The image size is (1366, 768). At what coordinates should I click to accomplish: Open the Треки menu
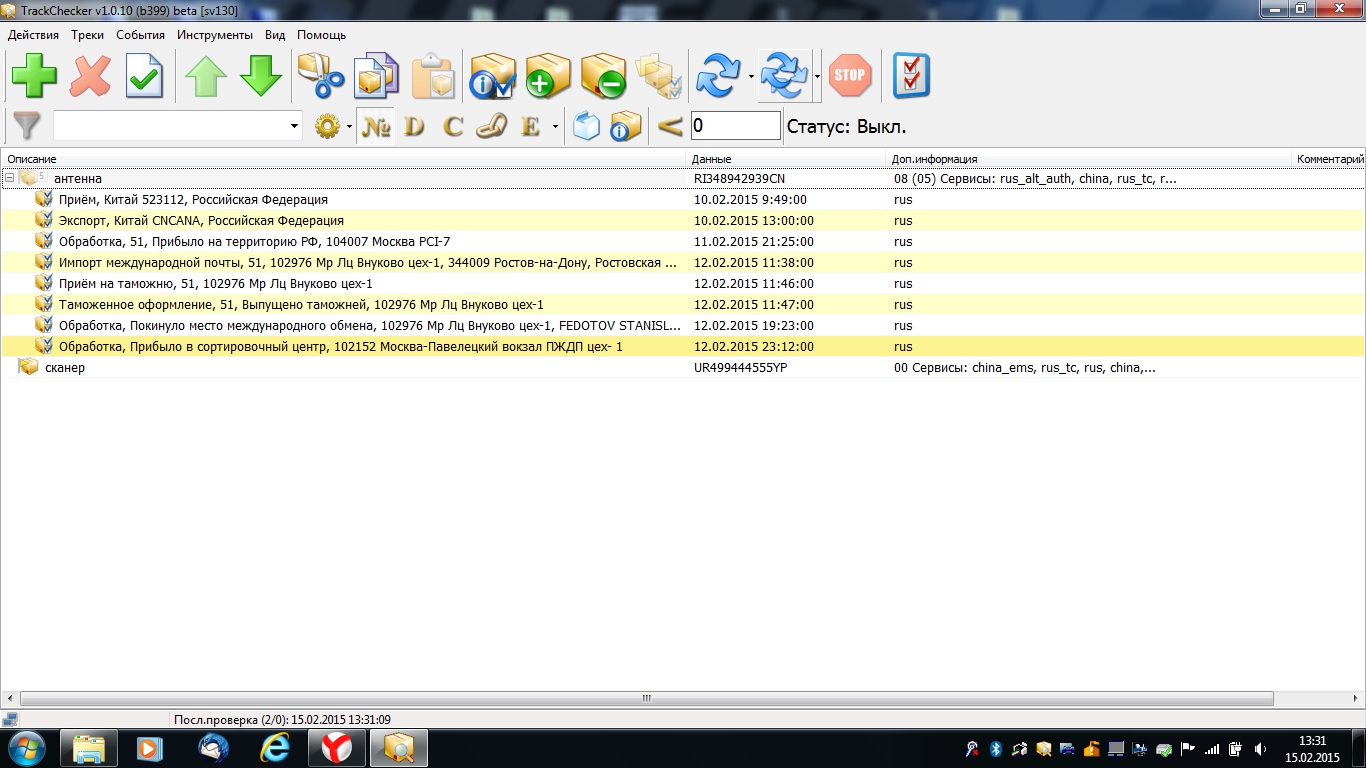click(87, 35)
